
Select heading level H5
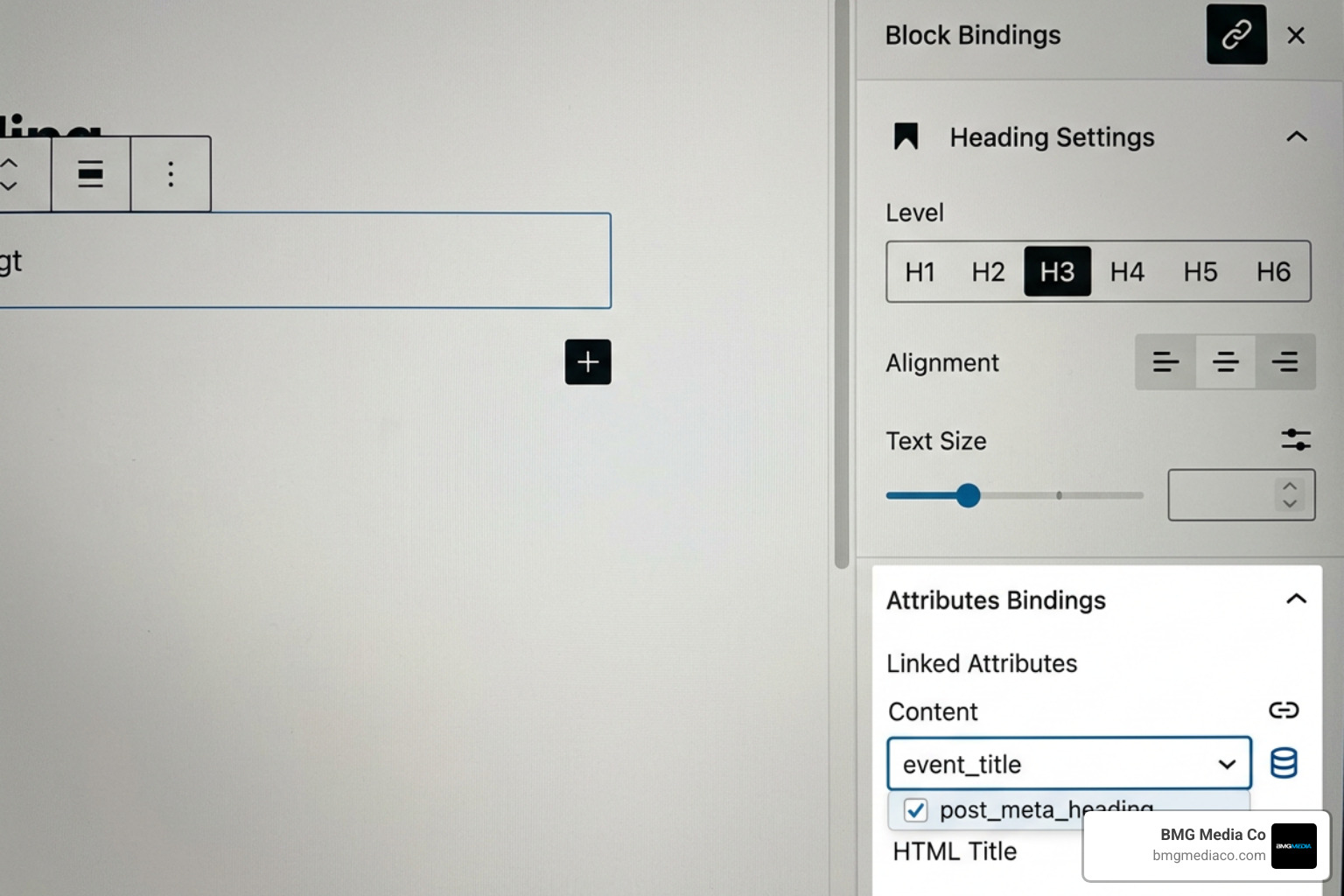tap(1200, 272)
